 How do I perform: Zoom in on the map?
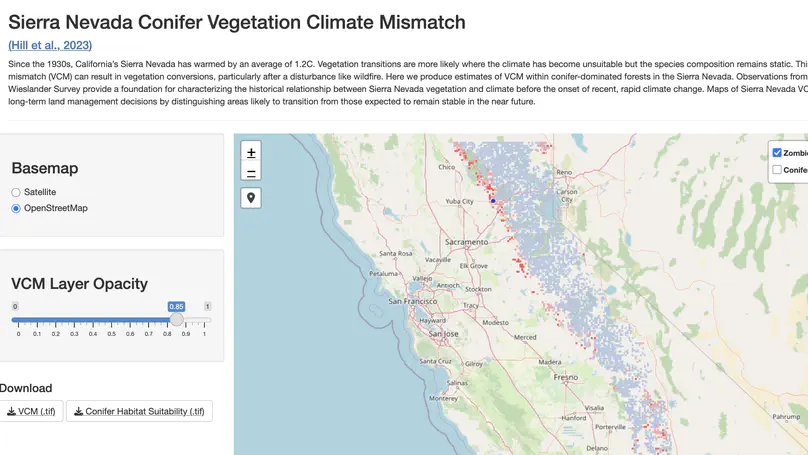point(251,152)
